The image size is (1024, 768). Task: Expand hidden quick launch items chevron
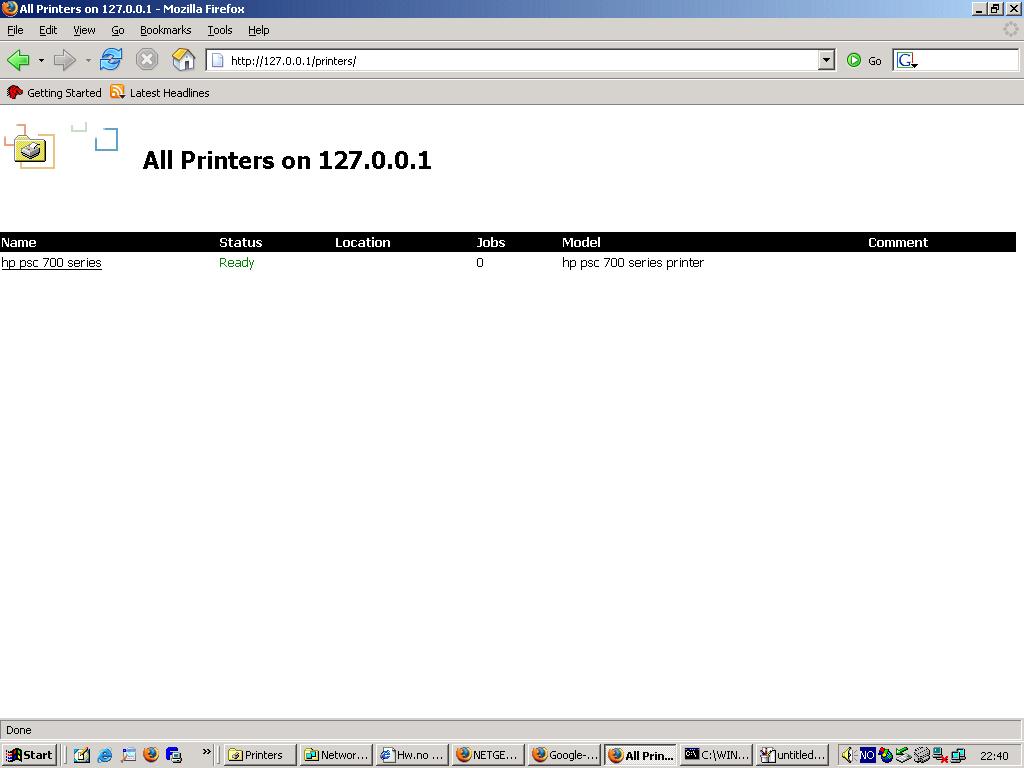[206, 752]
